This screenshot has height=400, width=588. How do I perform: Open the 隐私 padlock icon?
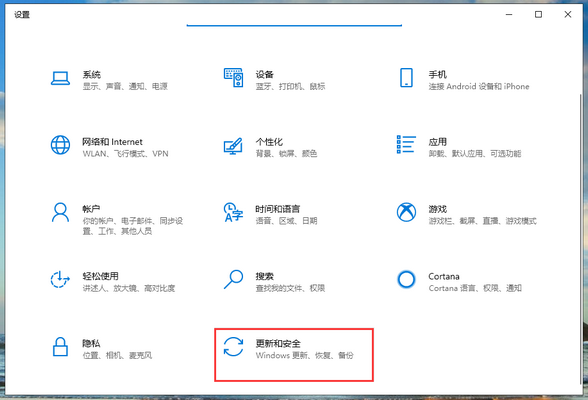point(60,347)
